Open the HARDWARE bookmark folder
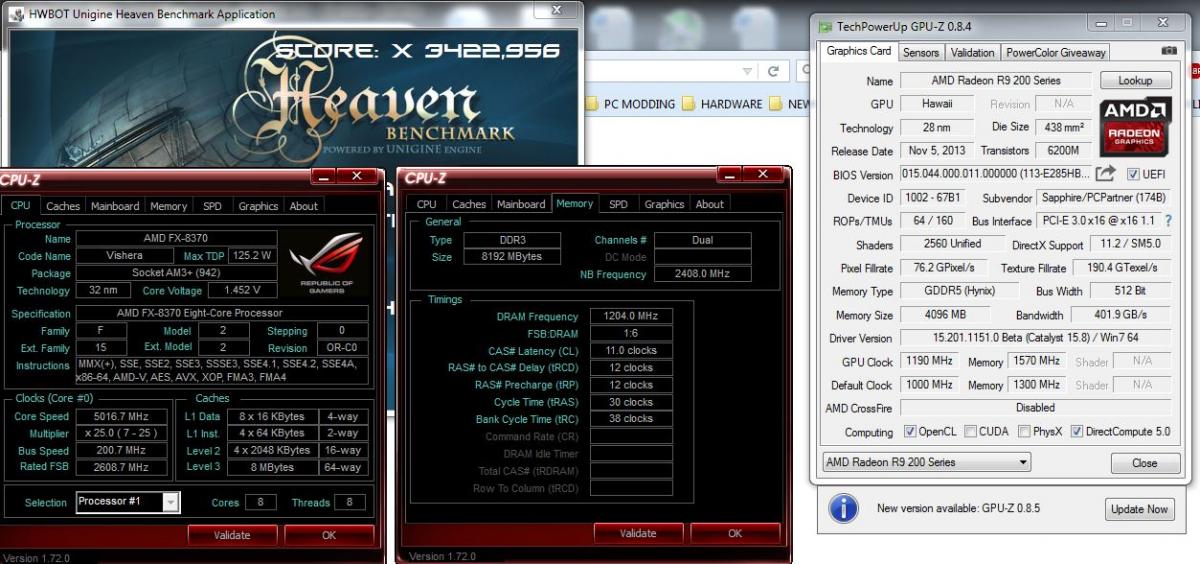This screenshot has width=1200, height=564. (722, 103)
